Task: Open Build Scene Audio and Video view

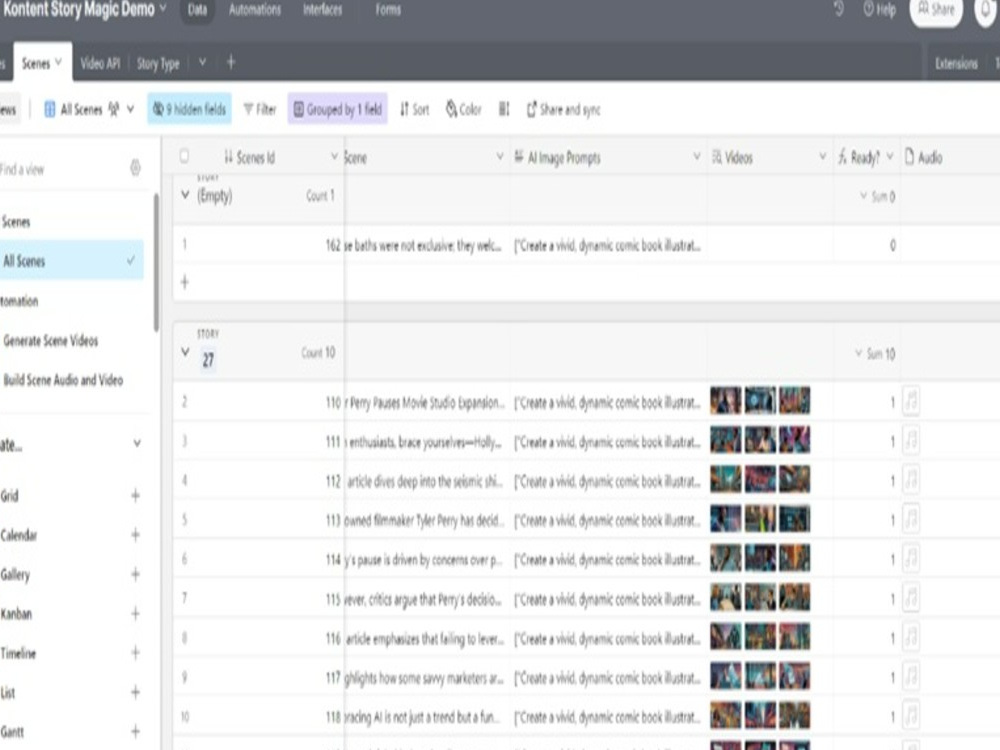Action: (63, 380)
